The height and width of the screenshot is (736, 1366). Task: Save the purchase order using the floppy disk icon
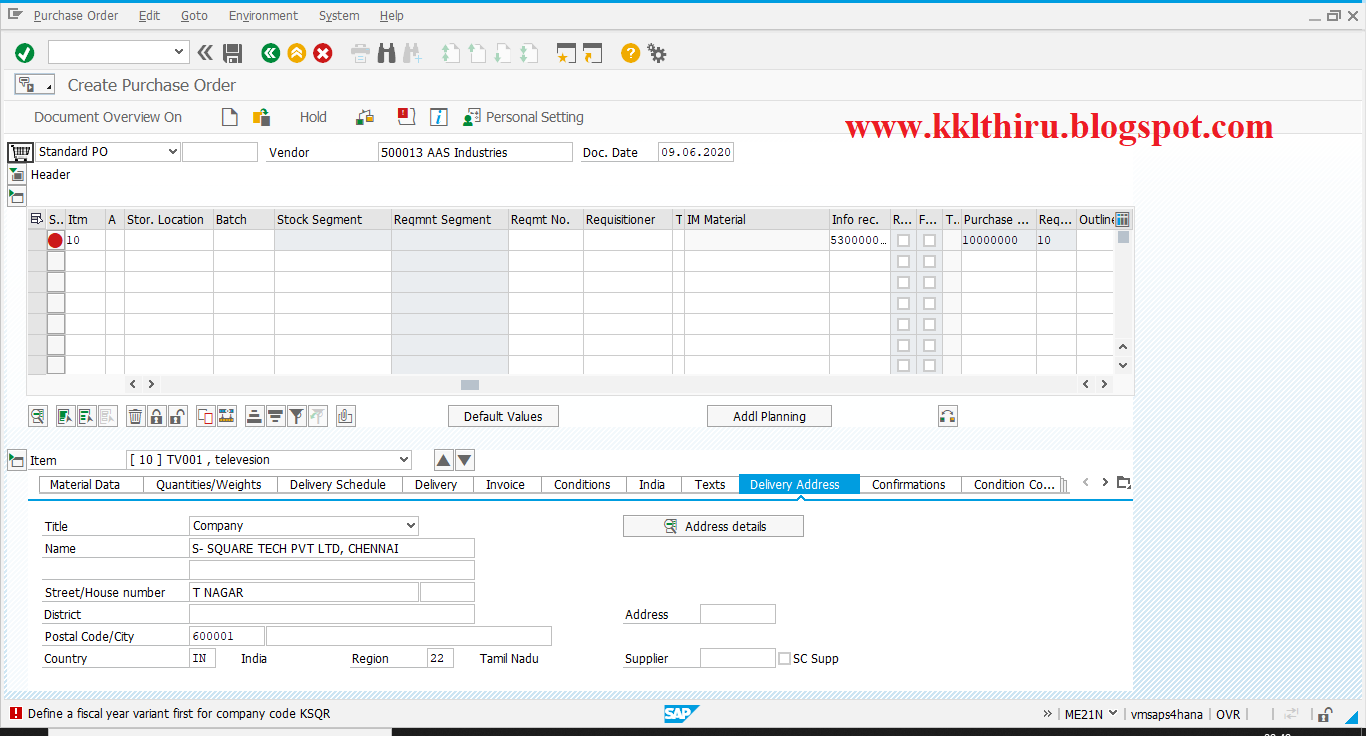233,53
